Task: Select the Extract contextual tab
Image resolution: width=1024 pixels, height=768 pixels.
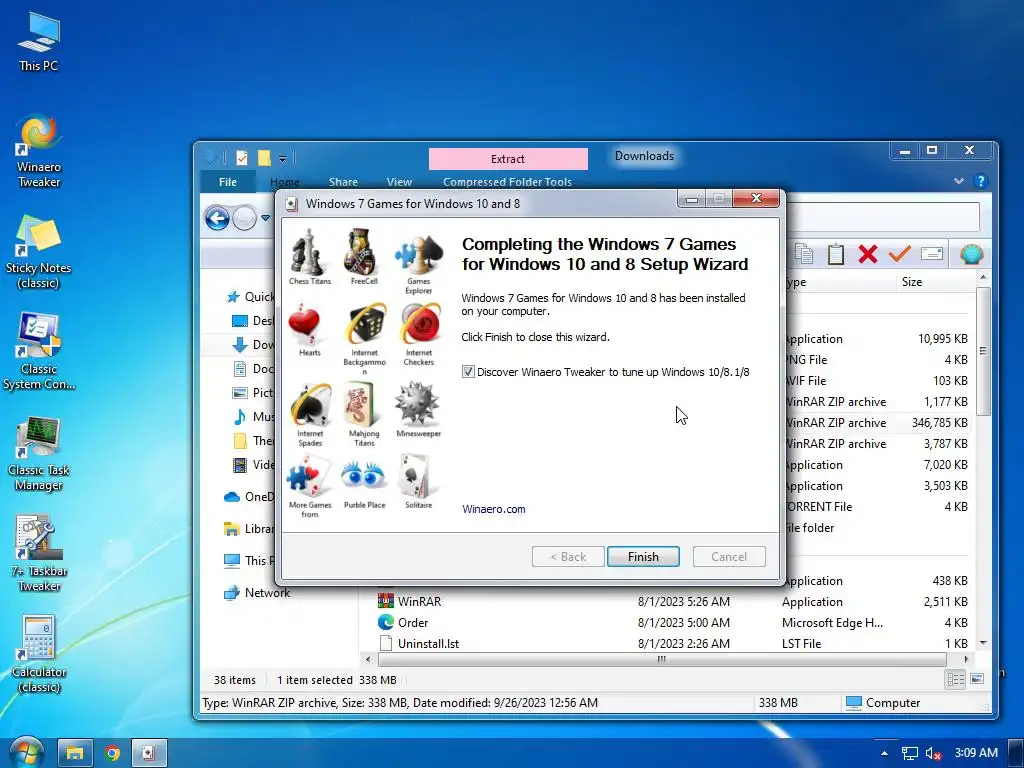Action: [508, 159]
